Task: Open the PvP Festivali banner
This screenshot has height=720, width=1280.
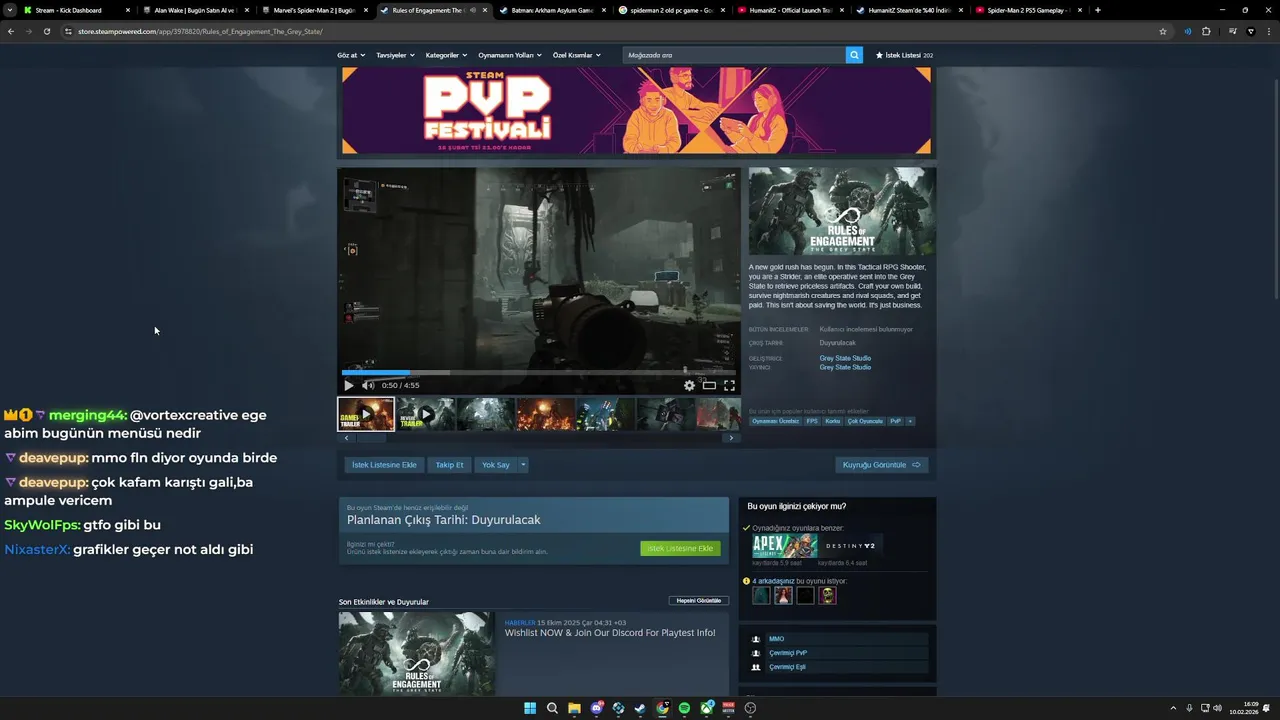Action: click(636, 110)
